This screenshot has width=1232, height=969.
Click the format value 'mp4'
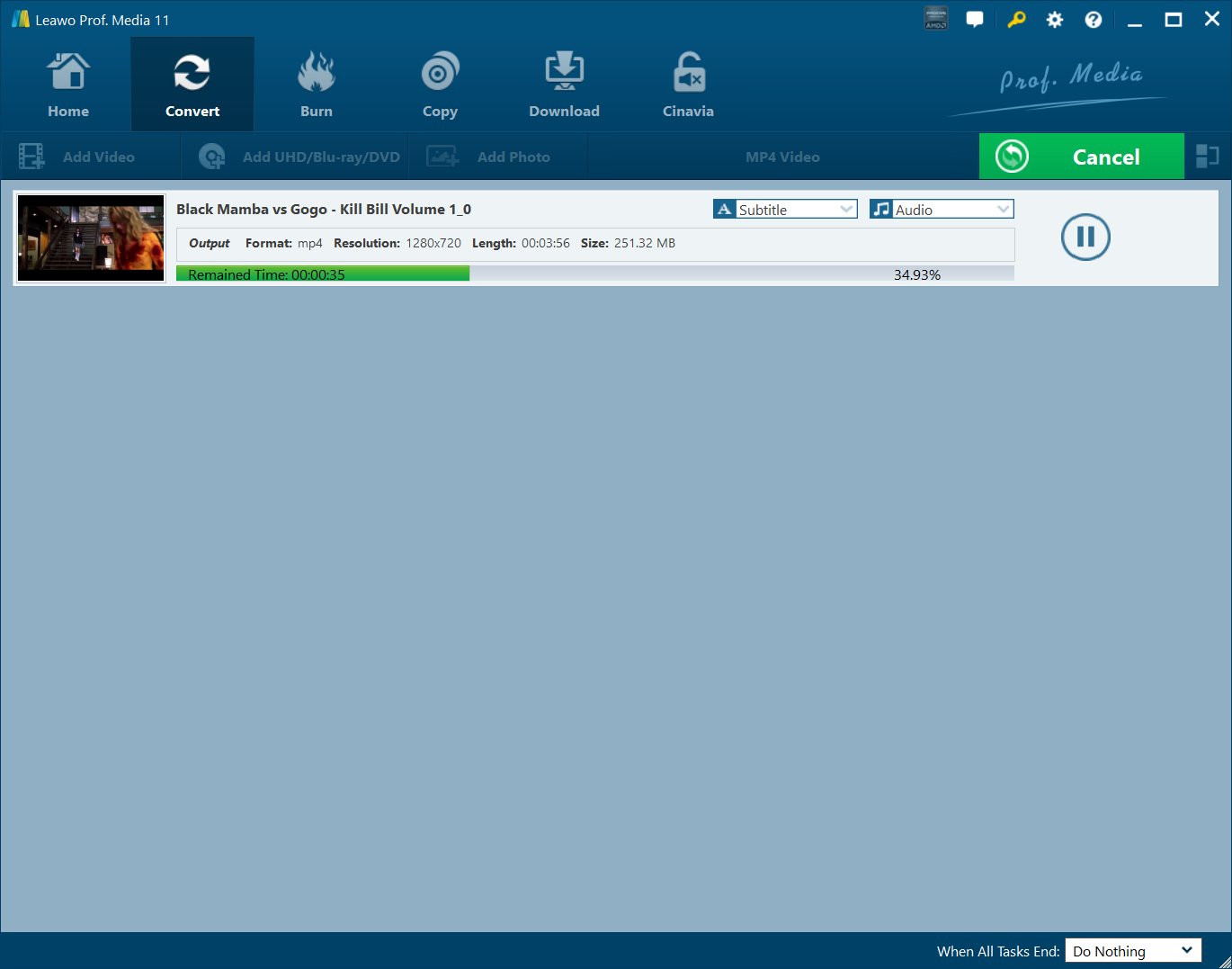coord(310,244)
